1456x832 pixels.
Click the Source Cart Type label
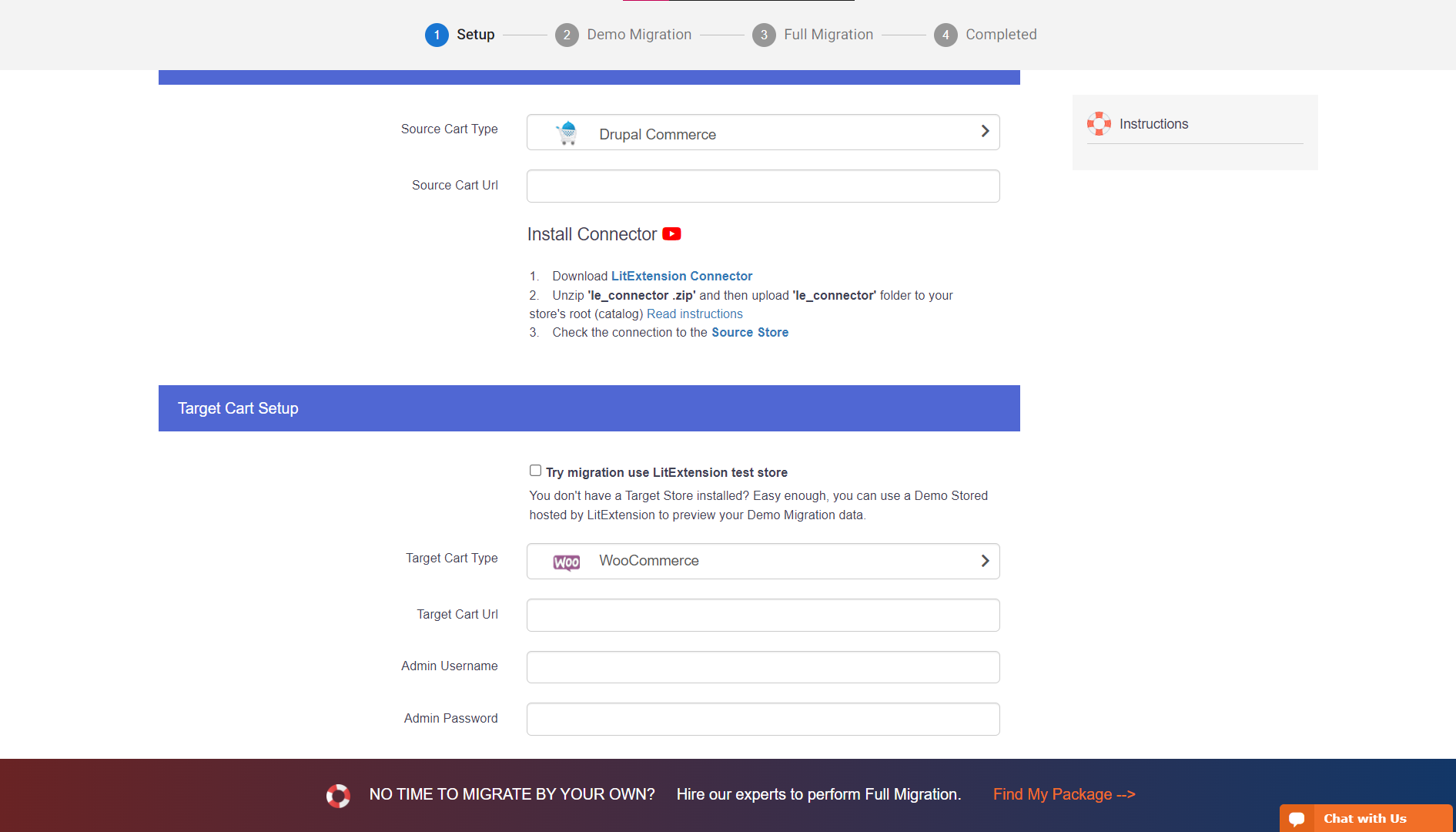tap(449, 129)
